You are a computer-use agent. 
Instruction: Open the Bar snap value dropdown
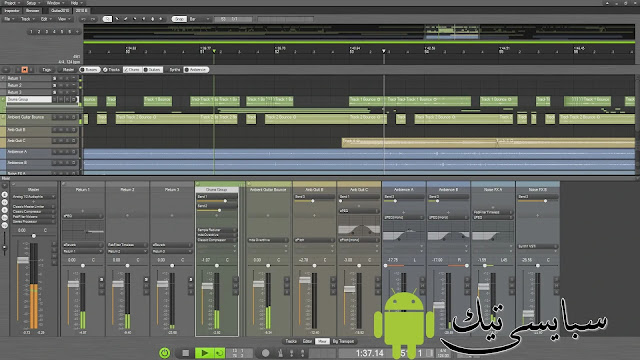[200, 19]
